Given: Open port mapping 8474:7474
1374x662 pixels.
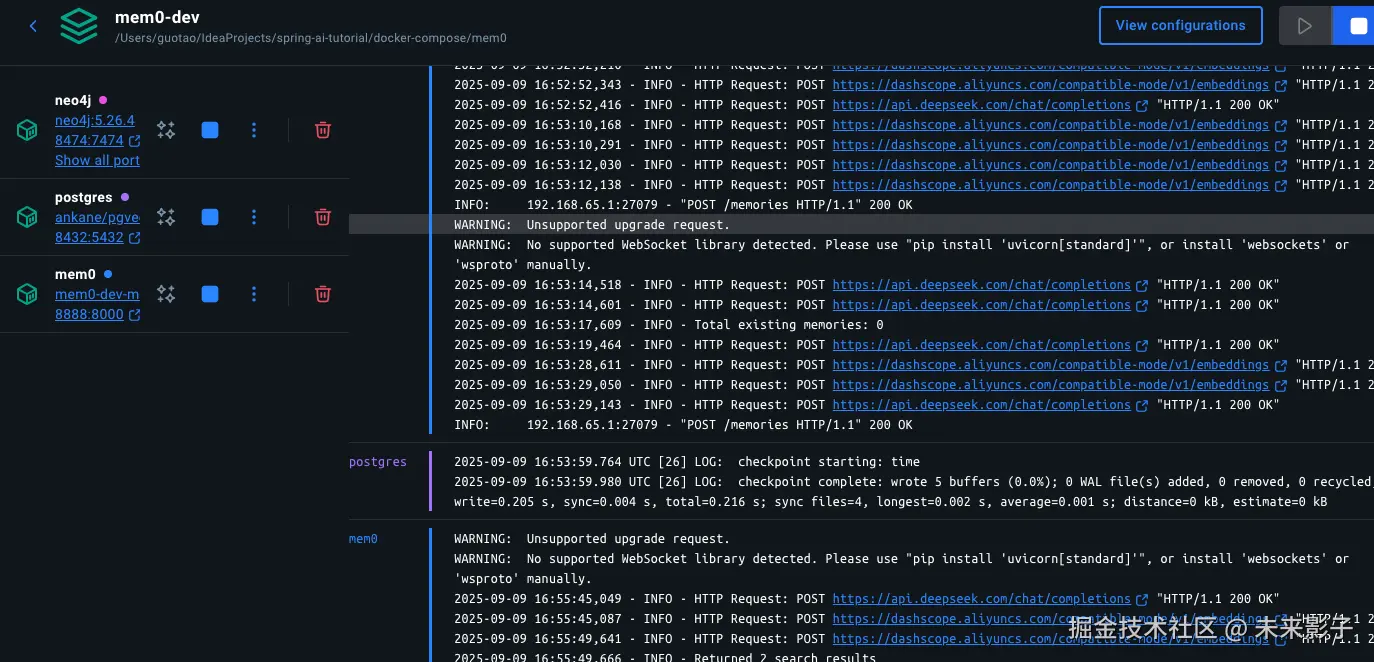Looking at the screenshot, I should (x=89, y=141).
